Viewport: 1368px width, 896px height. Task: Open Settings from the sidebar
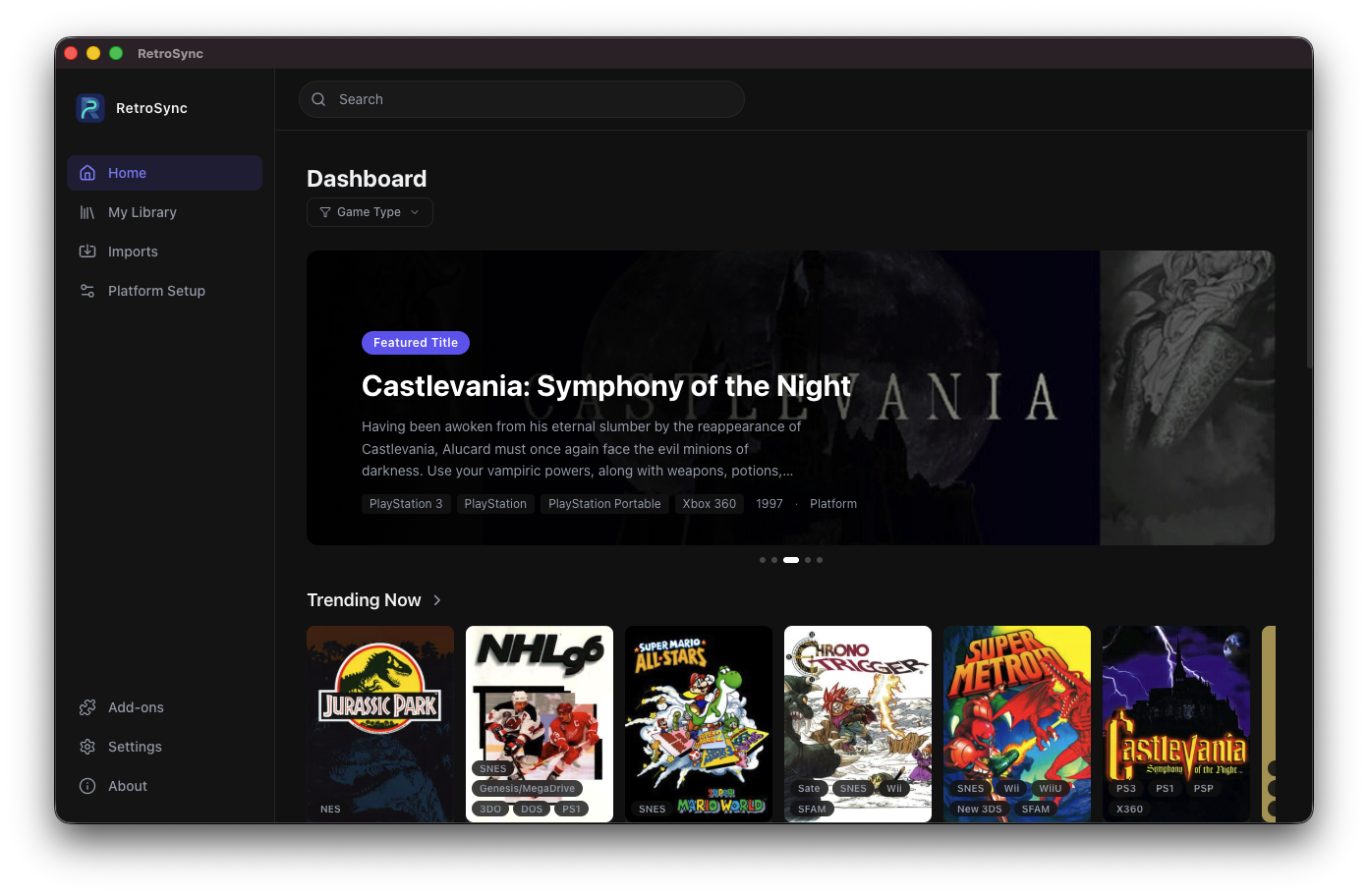(x=164, y=747)
